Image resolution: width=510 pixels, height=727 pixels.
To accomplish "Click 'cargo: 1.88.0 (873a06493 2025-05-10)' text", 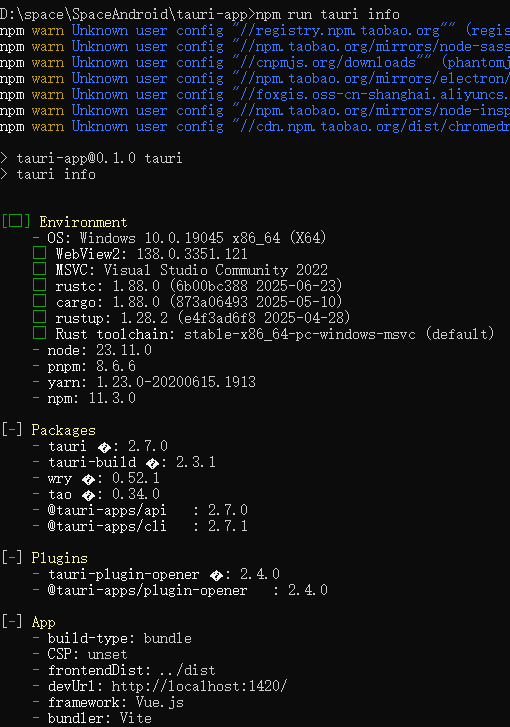I will coord(199,302).
